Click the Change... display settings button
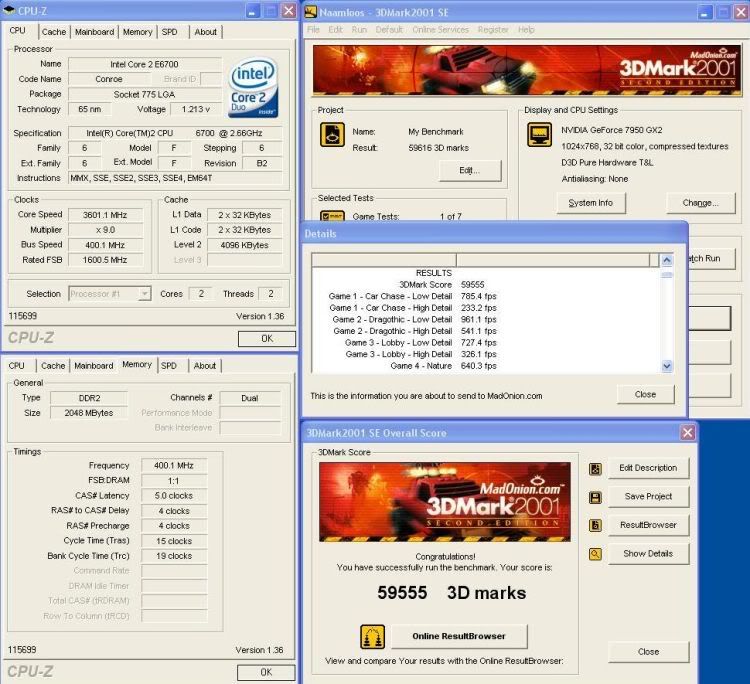Screen dimensions: 750x684 [x=699, y=203]
